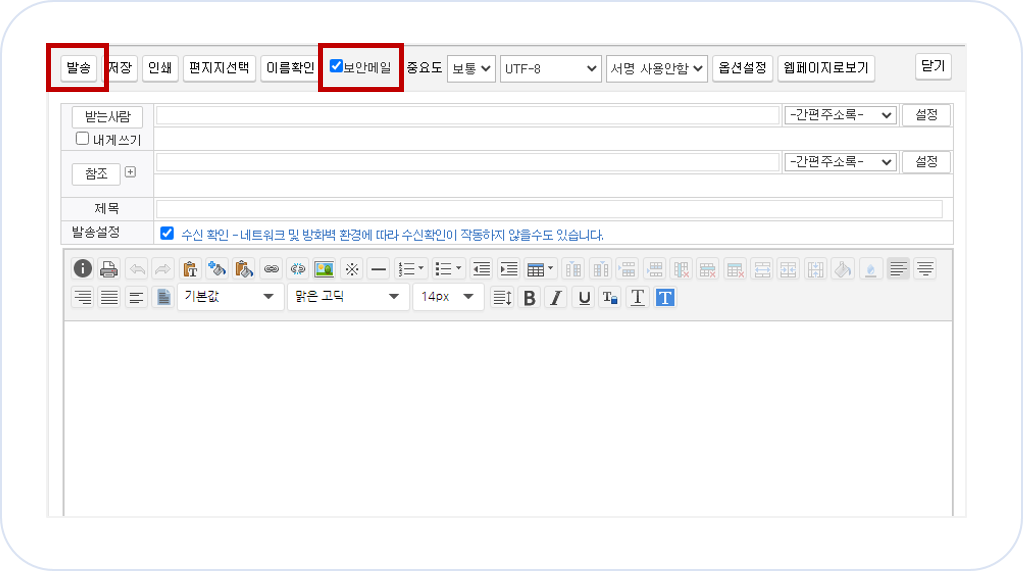Open the editor info icon
The image size is (1023, 571).
coord(83,269)
